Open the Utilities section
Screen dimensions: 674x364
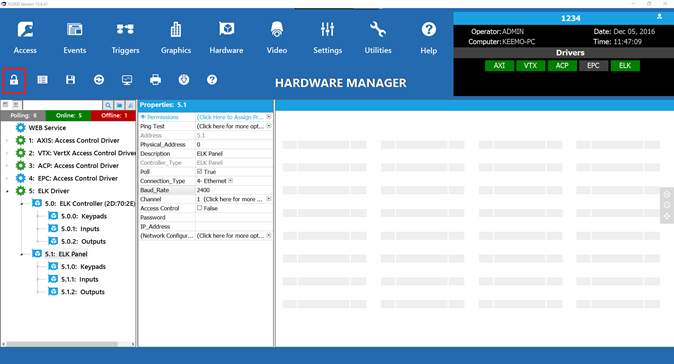pos(378,38)
